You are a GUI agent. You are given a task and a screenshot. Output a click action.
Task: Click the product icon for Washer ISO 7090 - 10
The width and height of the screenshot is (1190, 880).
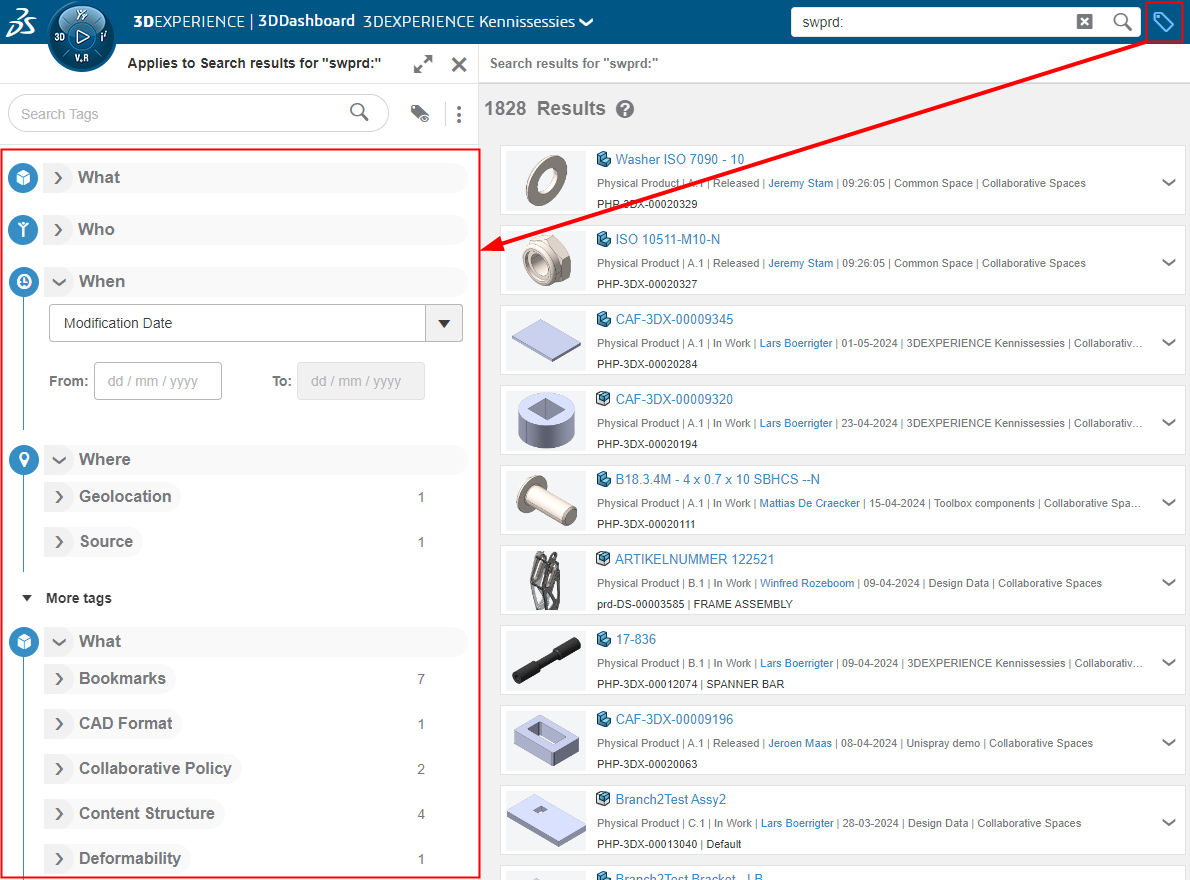604,159
